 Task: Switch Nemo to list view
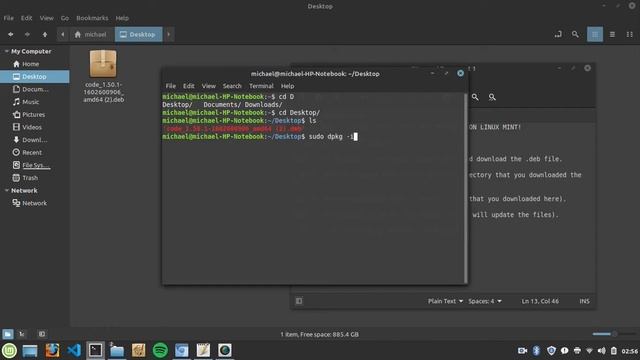click(612, 35)
